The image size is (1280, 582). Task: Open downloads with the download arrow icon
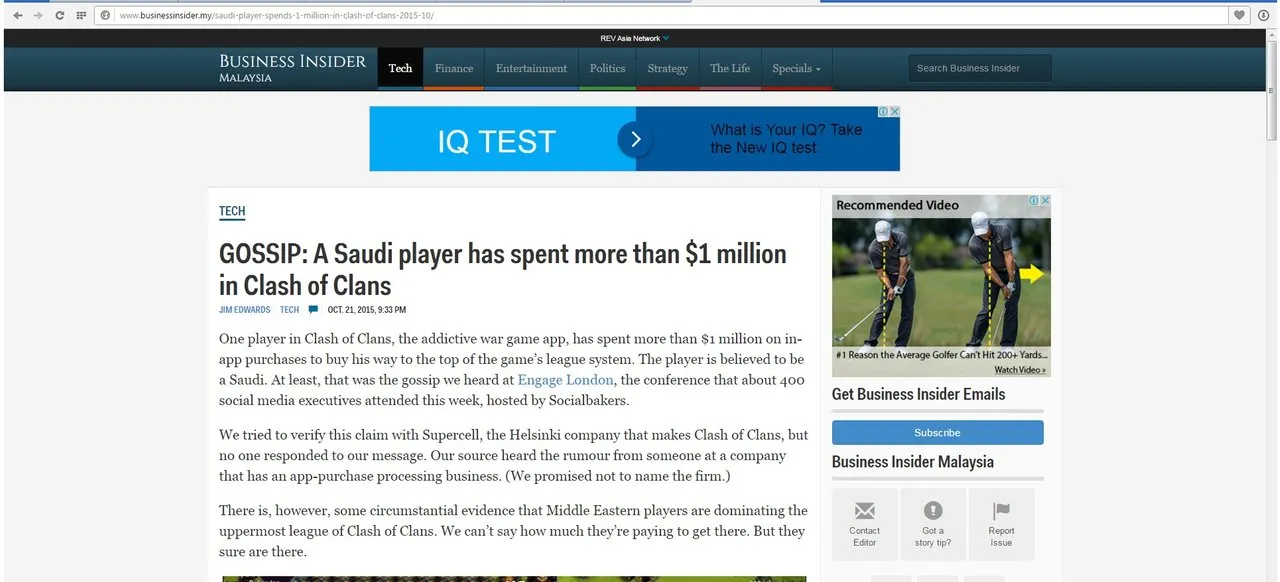click(x=1264, y=15)
